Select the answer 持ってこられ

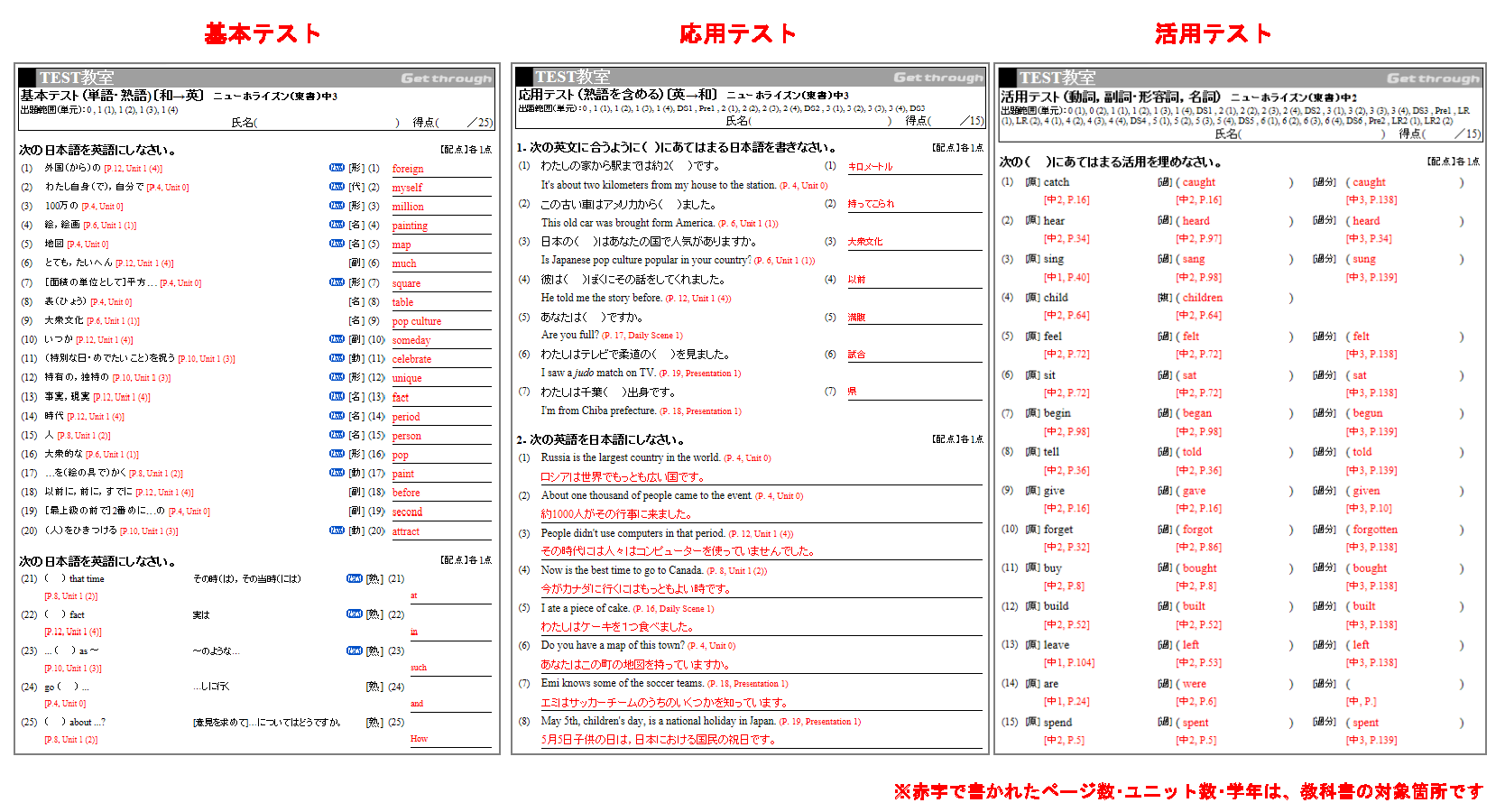[x=871, y=204]
